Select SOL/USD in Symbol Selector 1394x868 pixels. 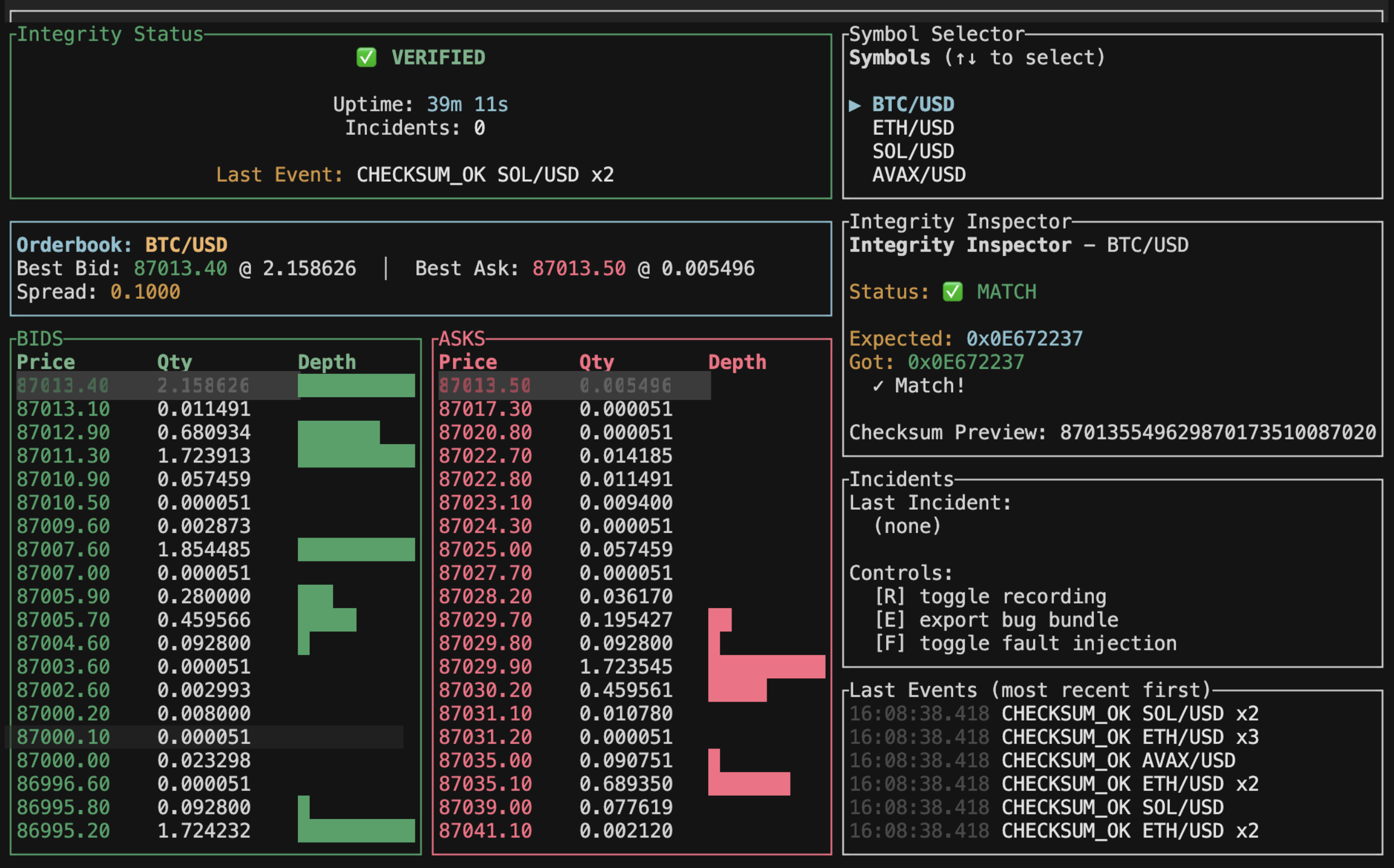click(912, 151)
